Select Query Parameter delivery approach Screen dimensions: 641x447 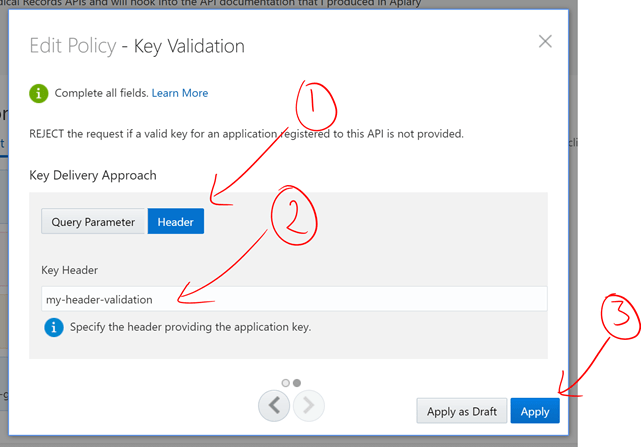tap(93, 221)
